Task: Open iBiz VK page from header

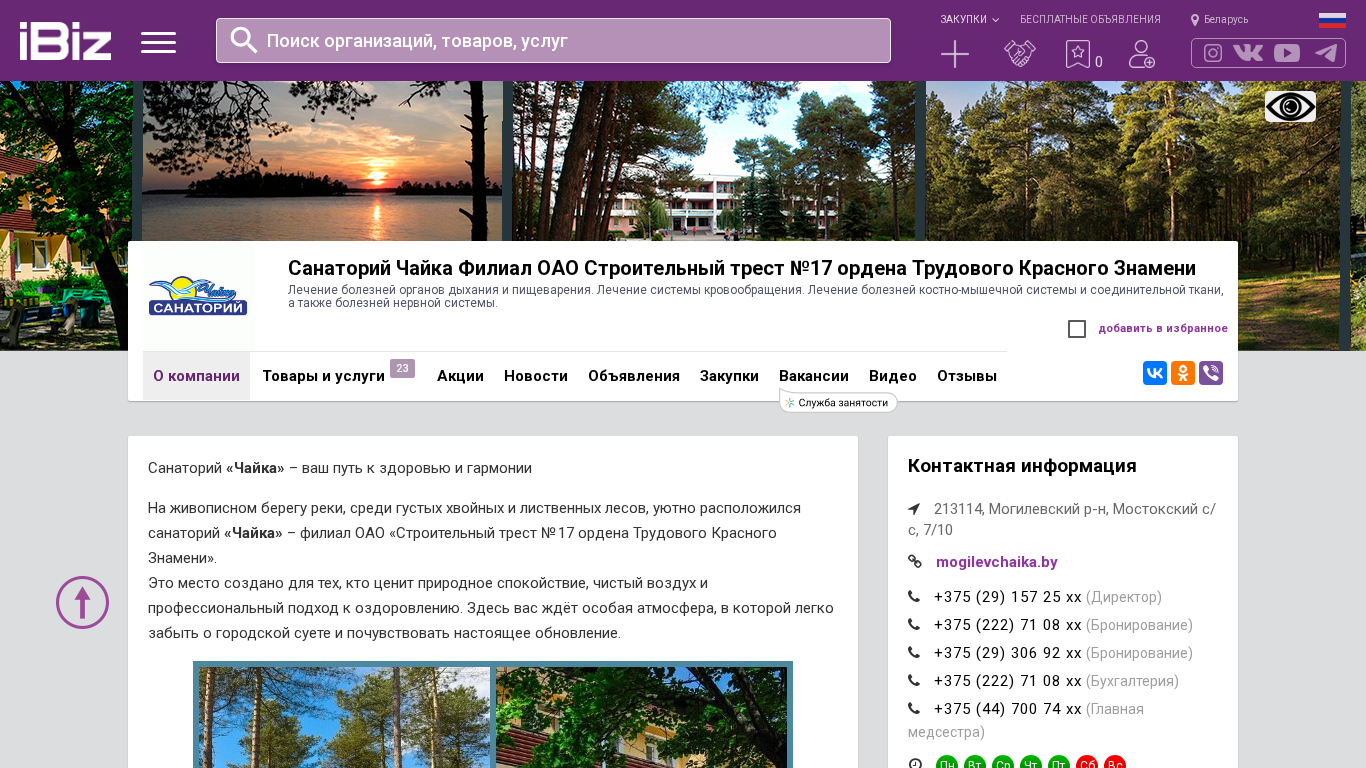Action: point(1248,53)
